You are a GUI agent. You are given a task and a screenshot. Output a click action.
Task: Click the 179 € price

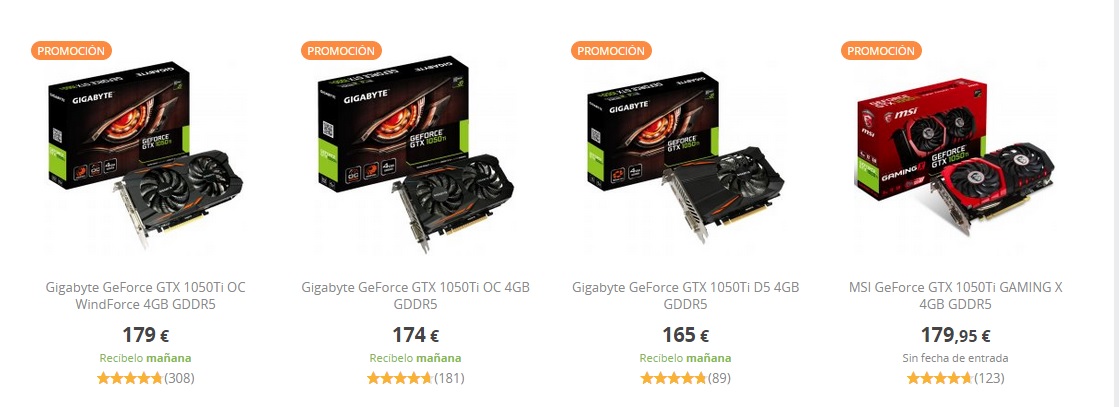[x=146, y=335]
